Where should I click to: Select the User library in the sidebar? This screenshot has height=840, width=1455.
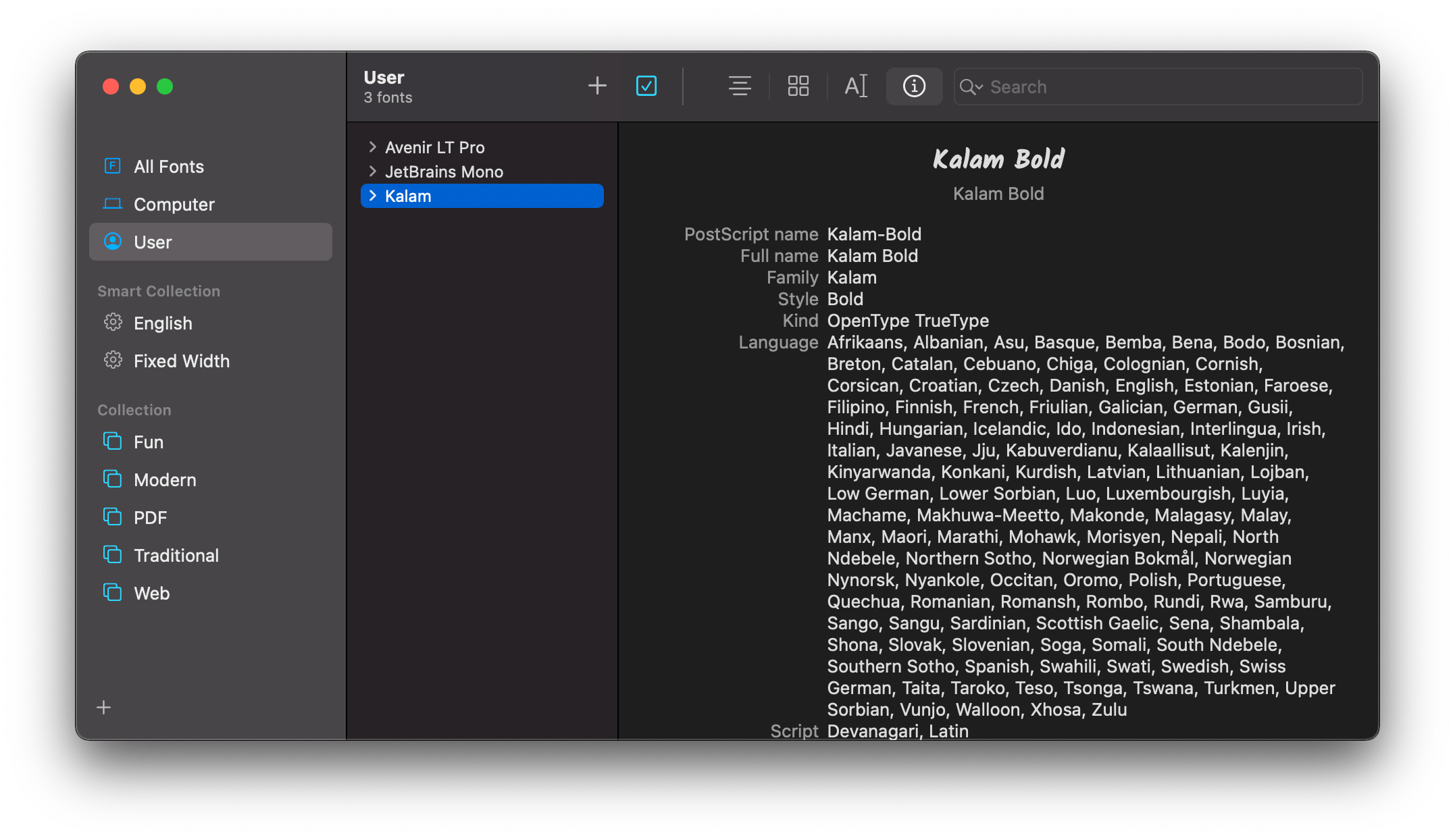(153, 241)
